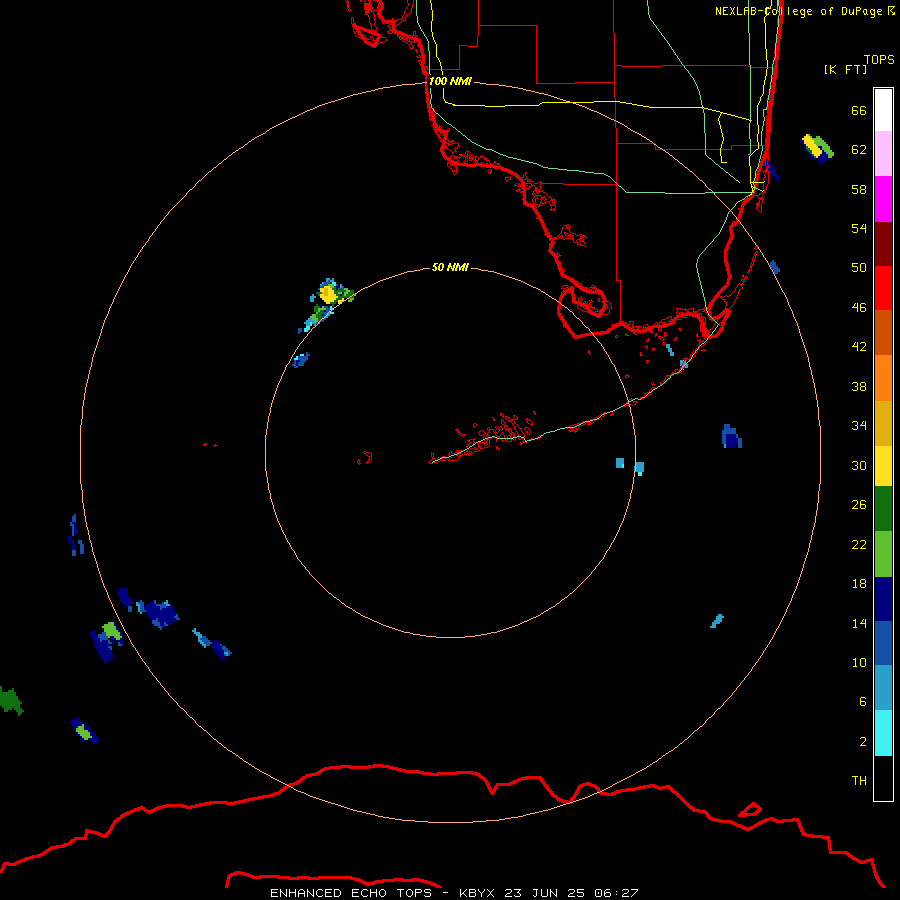
Task: Click the medium blue legend swatch near 14
Action: [x=883, y=643]
